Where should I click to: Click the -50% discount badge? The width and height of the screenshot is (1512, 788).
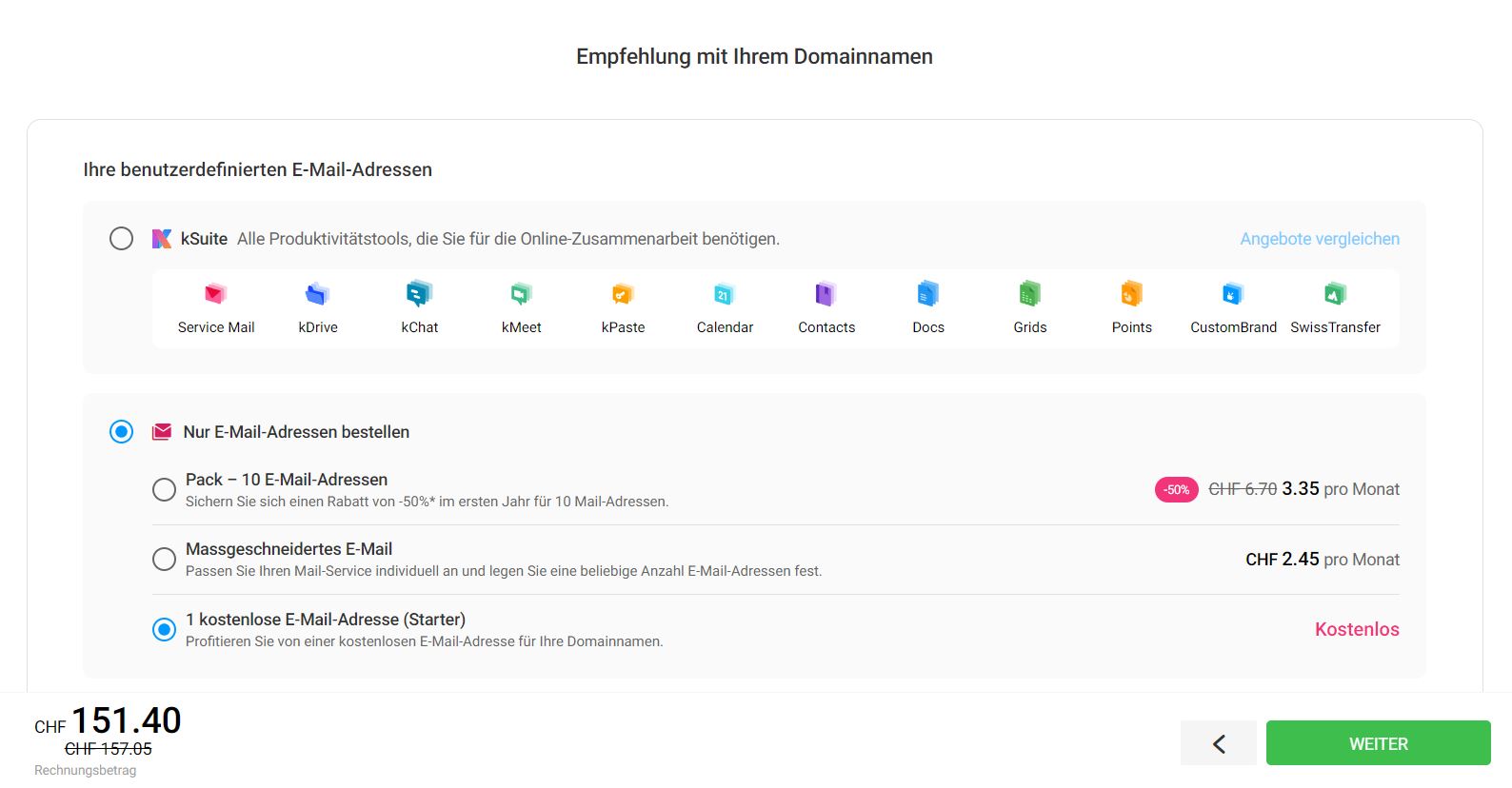(1177, 489)
